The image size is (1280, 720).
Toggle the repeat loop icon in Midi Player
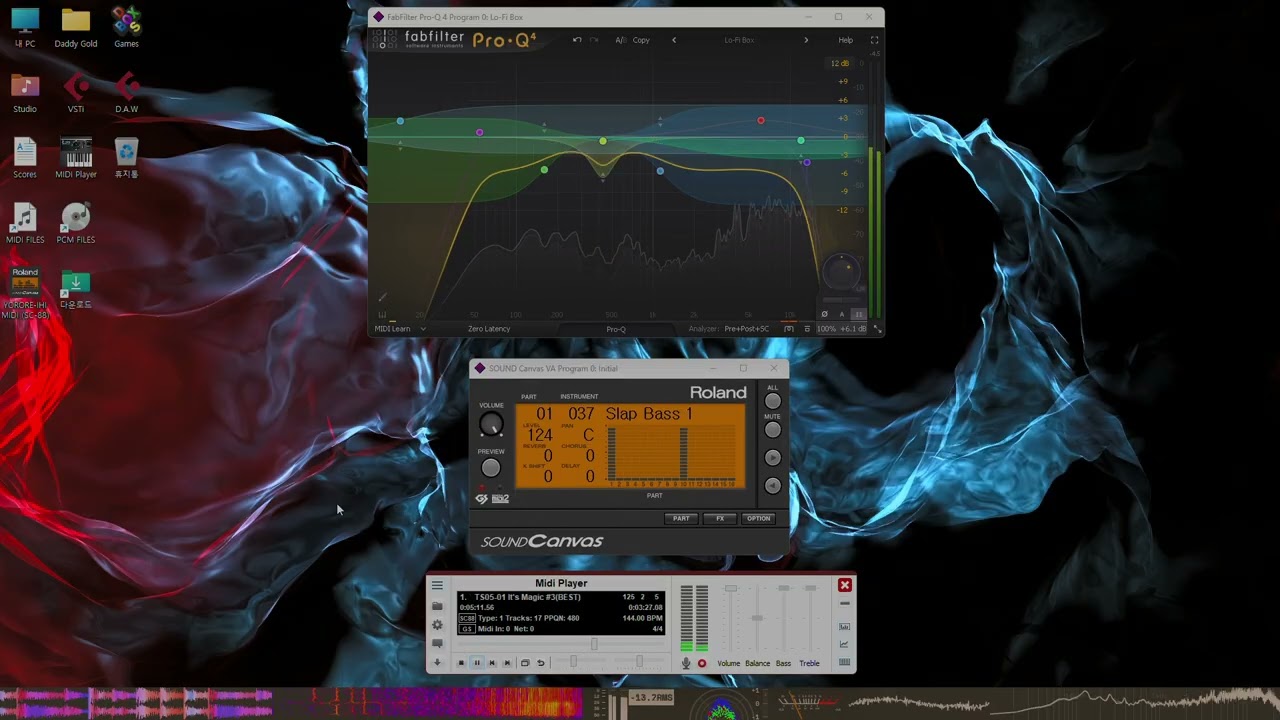coord(541,663)
